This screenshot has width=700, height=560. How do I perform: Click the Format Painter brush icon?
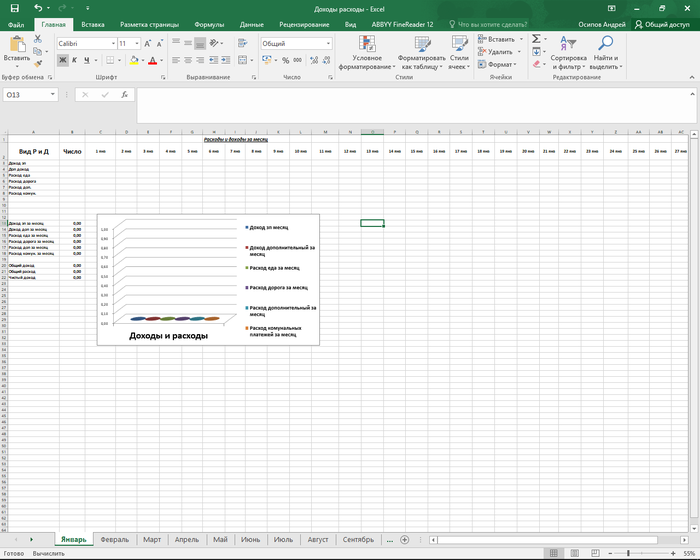[39, 62]
